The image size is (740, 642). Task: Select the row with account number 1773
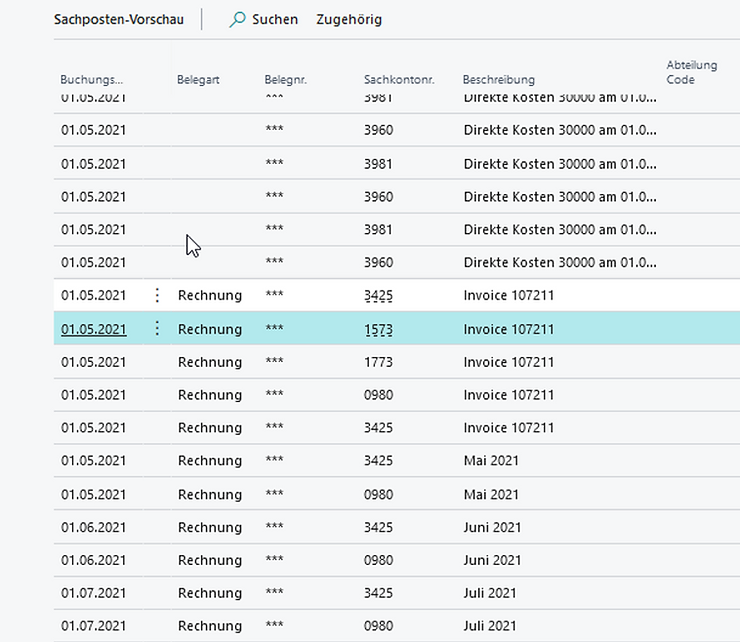click(378, 362)
